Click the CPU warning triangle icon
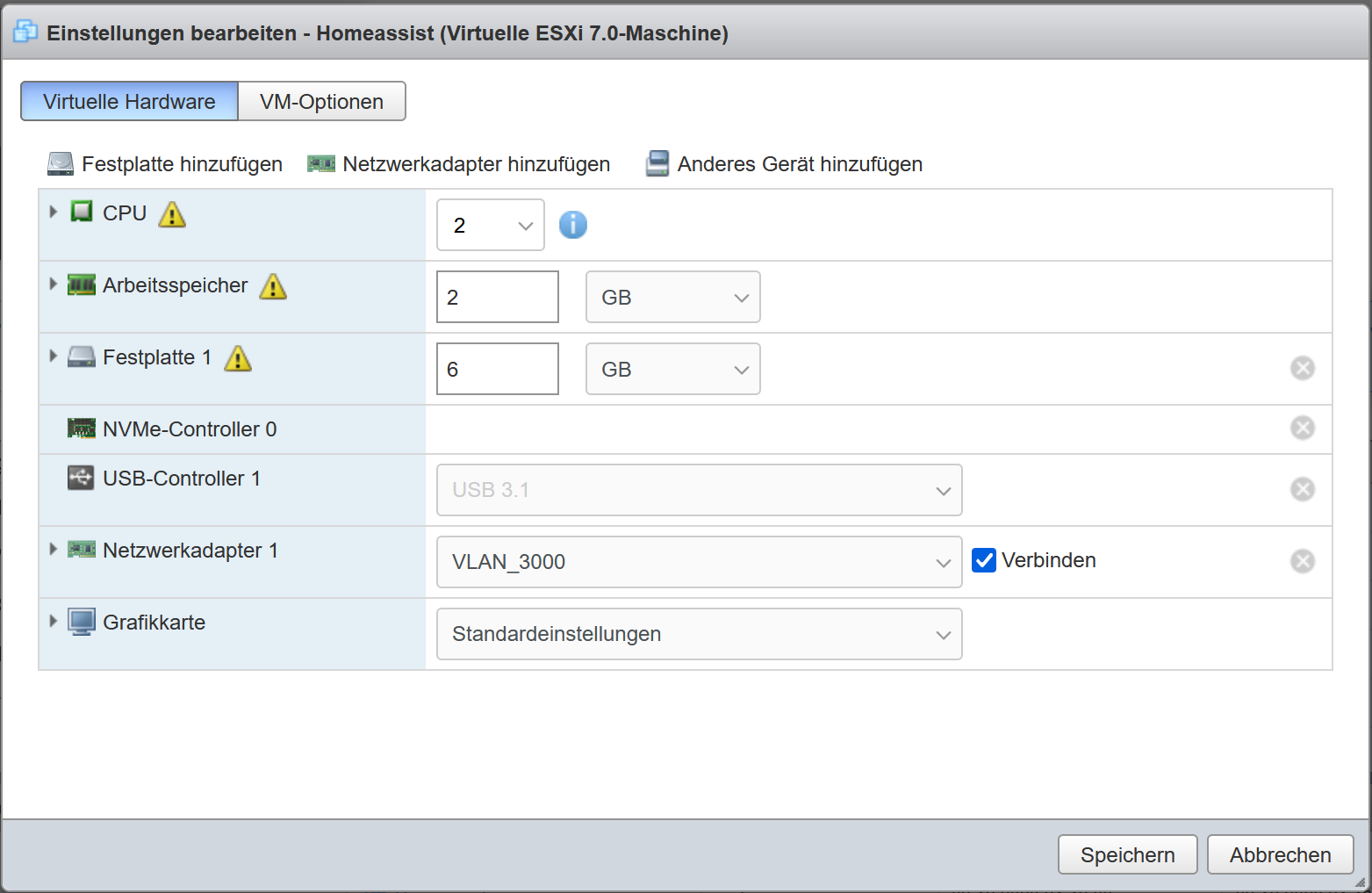The height and width of the screenshot is (893, 1372). (172, 214)
